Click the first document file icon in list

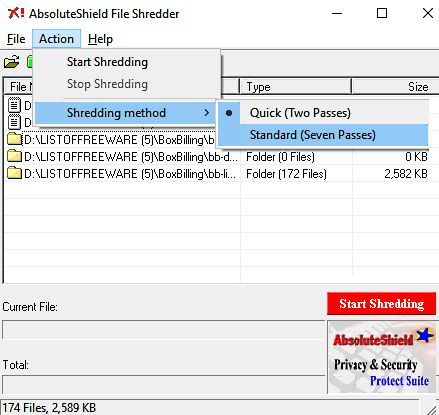[x=14, y=105]
